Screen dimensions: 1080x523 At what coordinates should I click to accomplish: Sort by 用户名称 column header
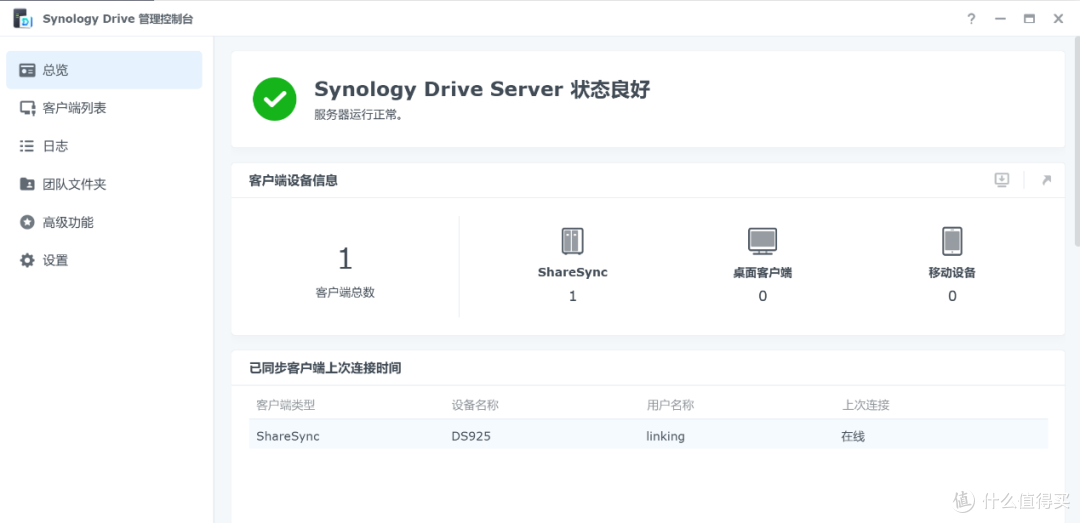coord(669,404)
